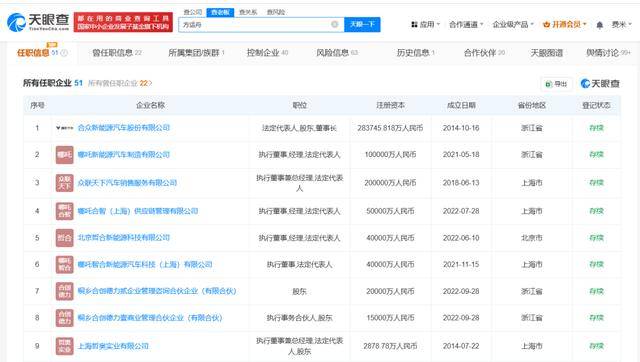
Task: Open the 哲合 company logo in row 5
Action: coord(64,238)
